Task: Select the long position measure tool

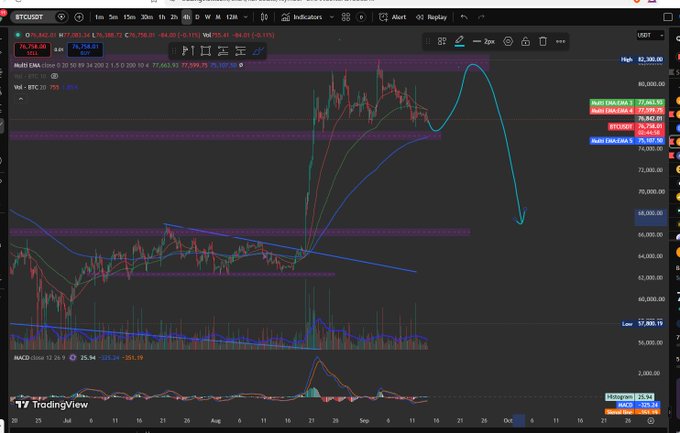Action: [x=188, y=51]
